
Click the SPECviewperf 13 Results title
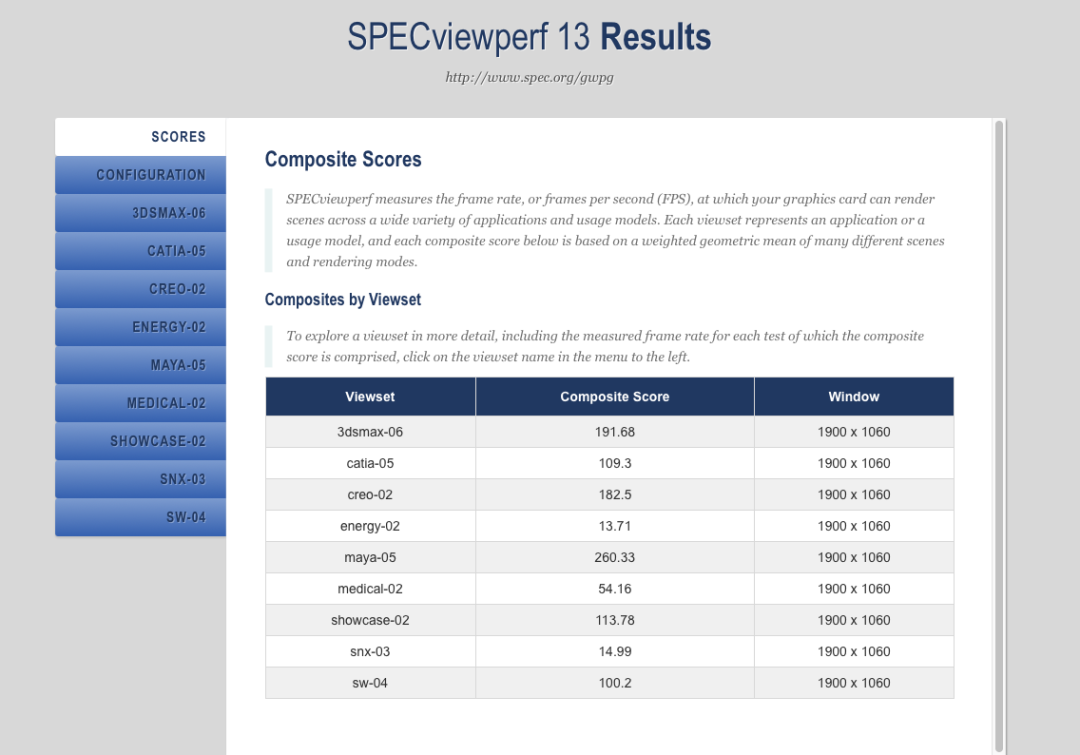coord(529,37)
